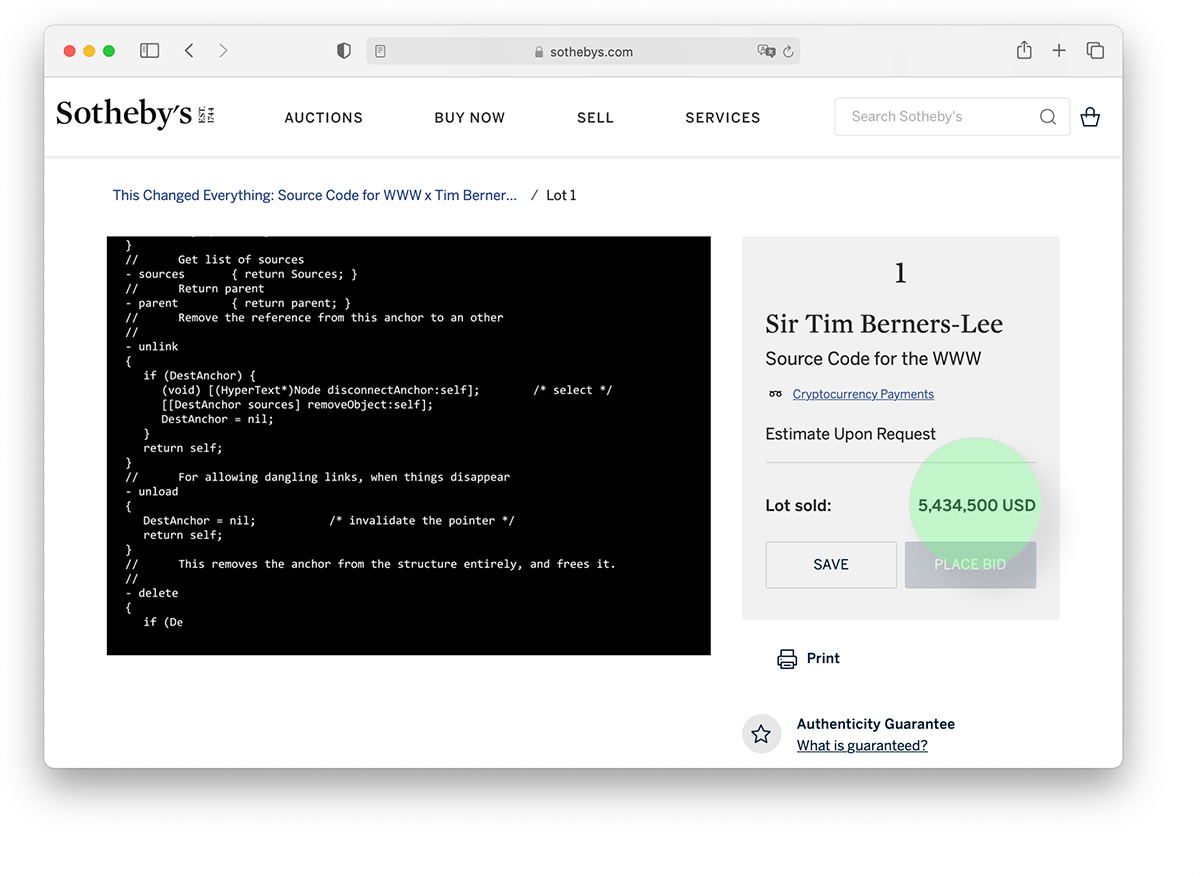
Task: Close the Safari window with red button
Action: (70, 51)
